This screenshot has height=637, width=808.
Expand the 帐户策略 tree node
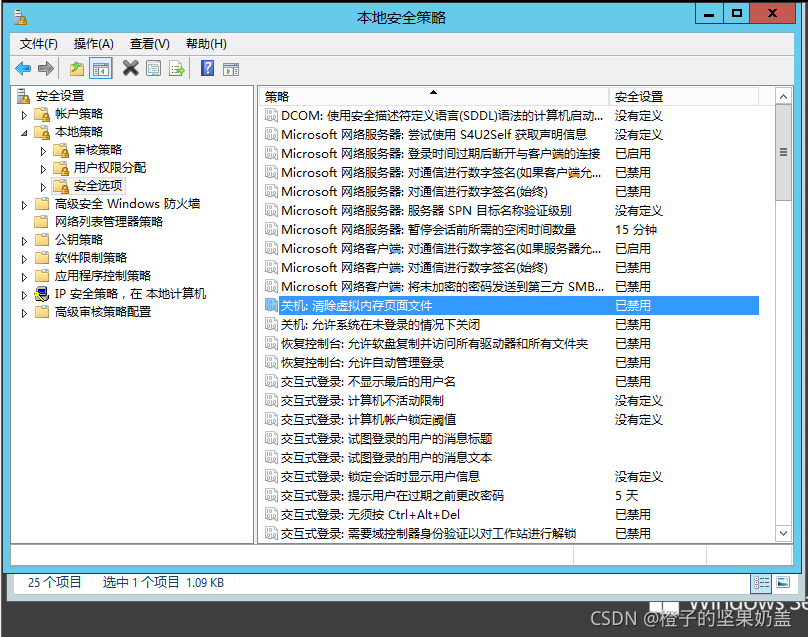point(24,115)
